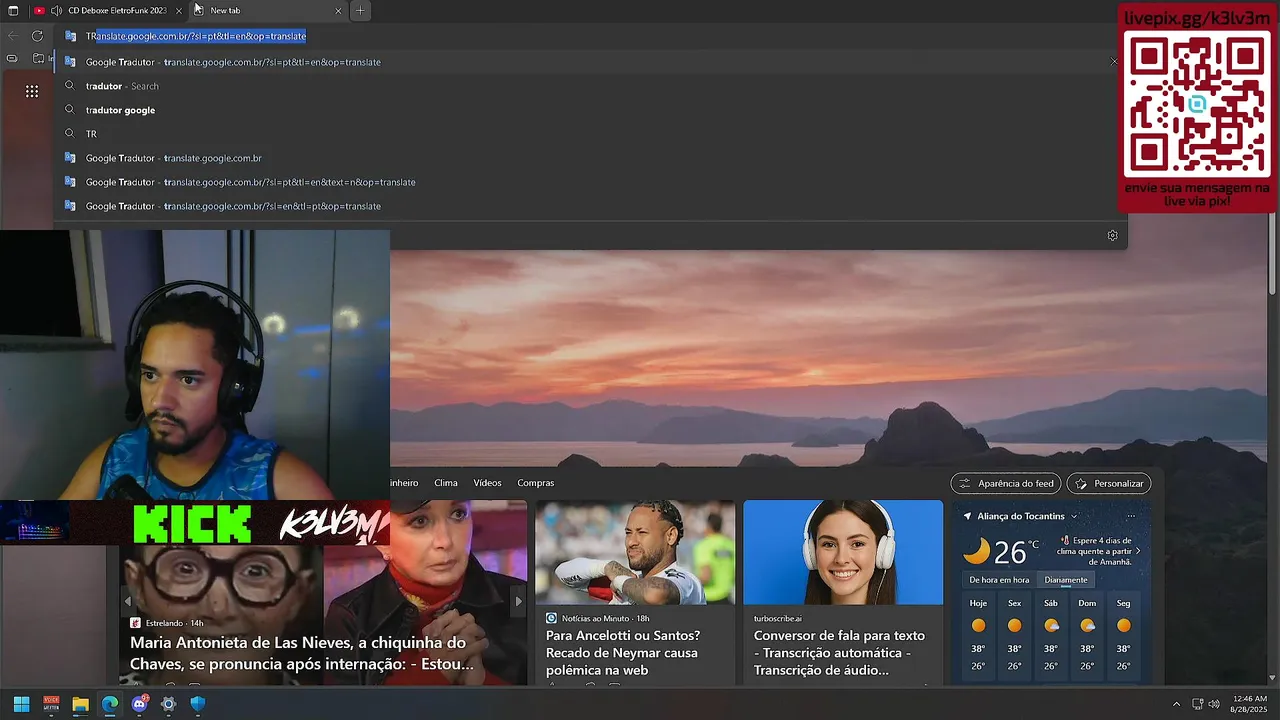Pick suggestion with text=n&op=translate URL
The image size is (1280, 720).
(x=590, y=182)
